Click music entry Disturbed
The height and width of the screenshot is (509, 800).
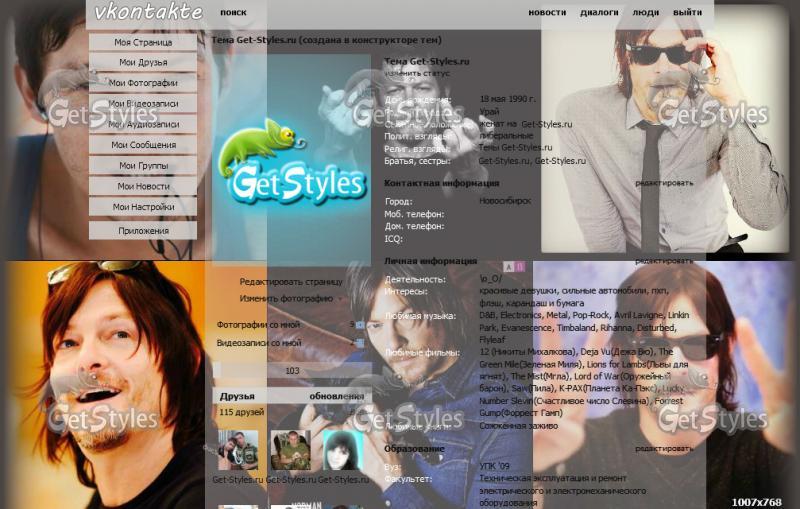pos(656,327)
